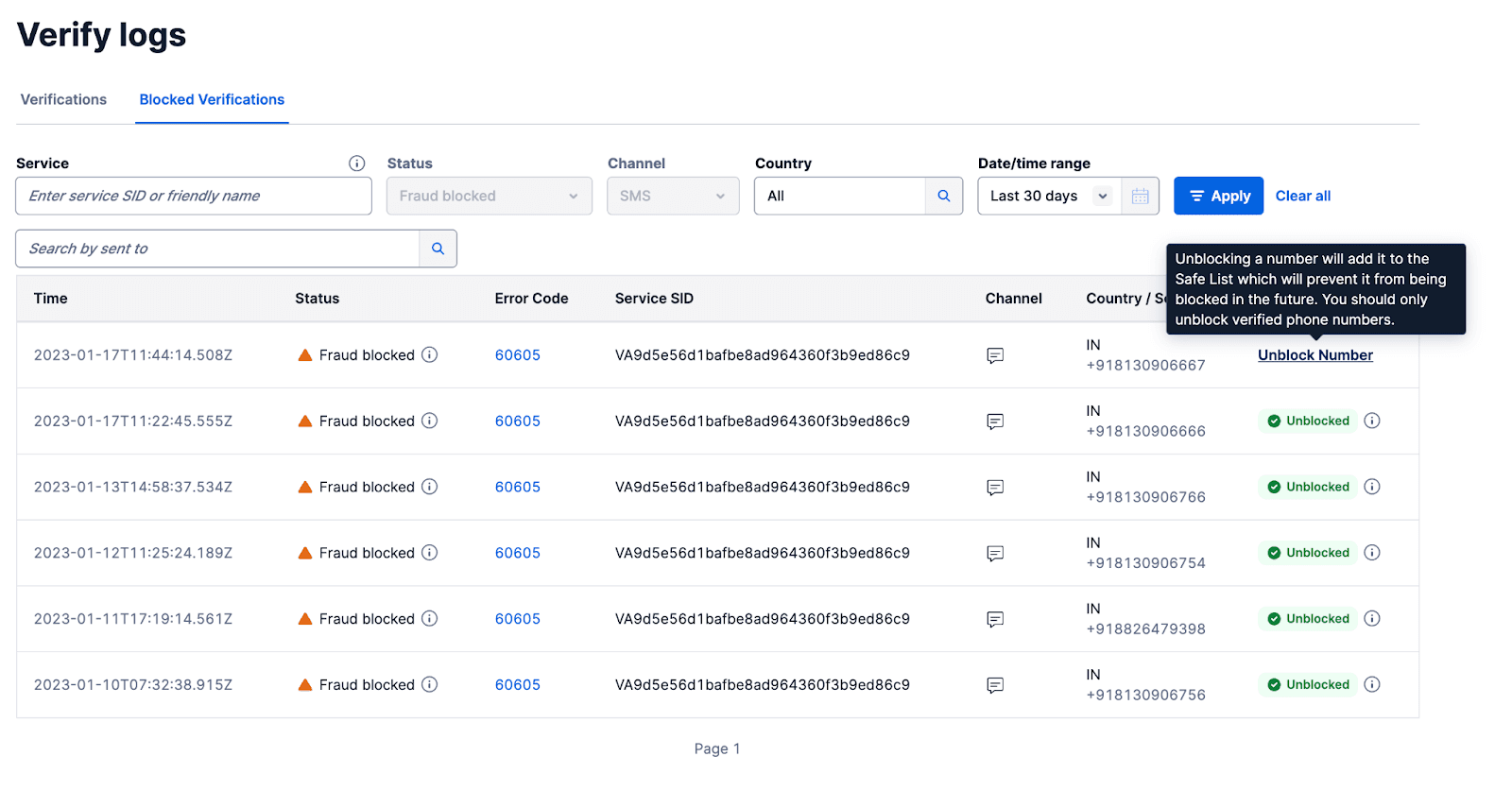Click info icon next to Unblocked for +918130906666
This screenshot has height=791, width=1512.
coord(1372,421)
